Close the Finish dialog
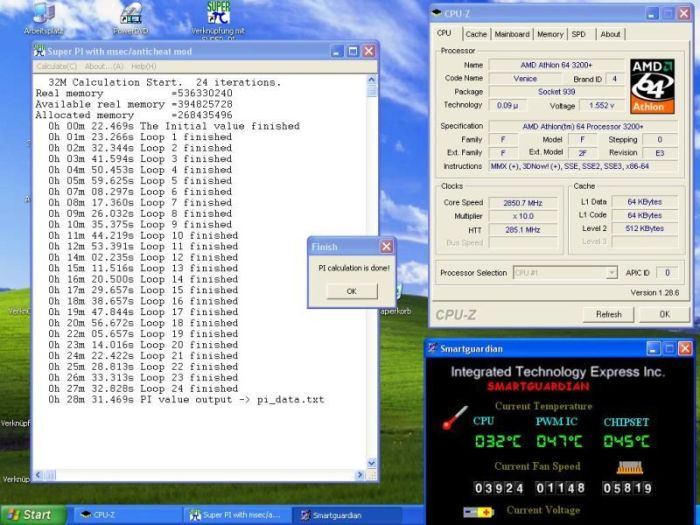 [387, 246]
